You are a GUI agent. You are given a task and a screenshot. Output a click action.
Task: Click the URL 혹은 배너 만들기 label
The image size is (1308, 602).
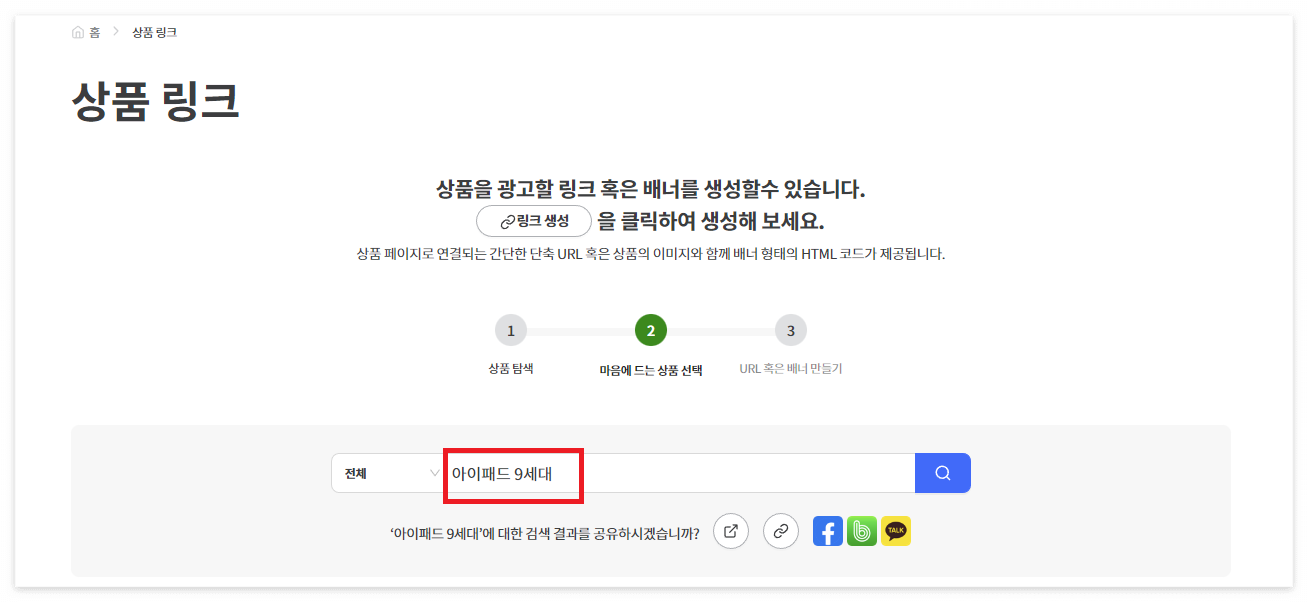(x=791, y=369)
